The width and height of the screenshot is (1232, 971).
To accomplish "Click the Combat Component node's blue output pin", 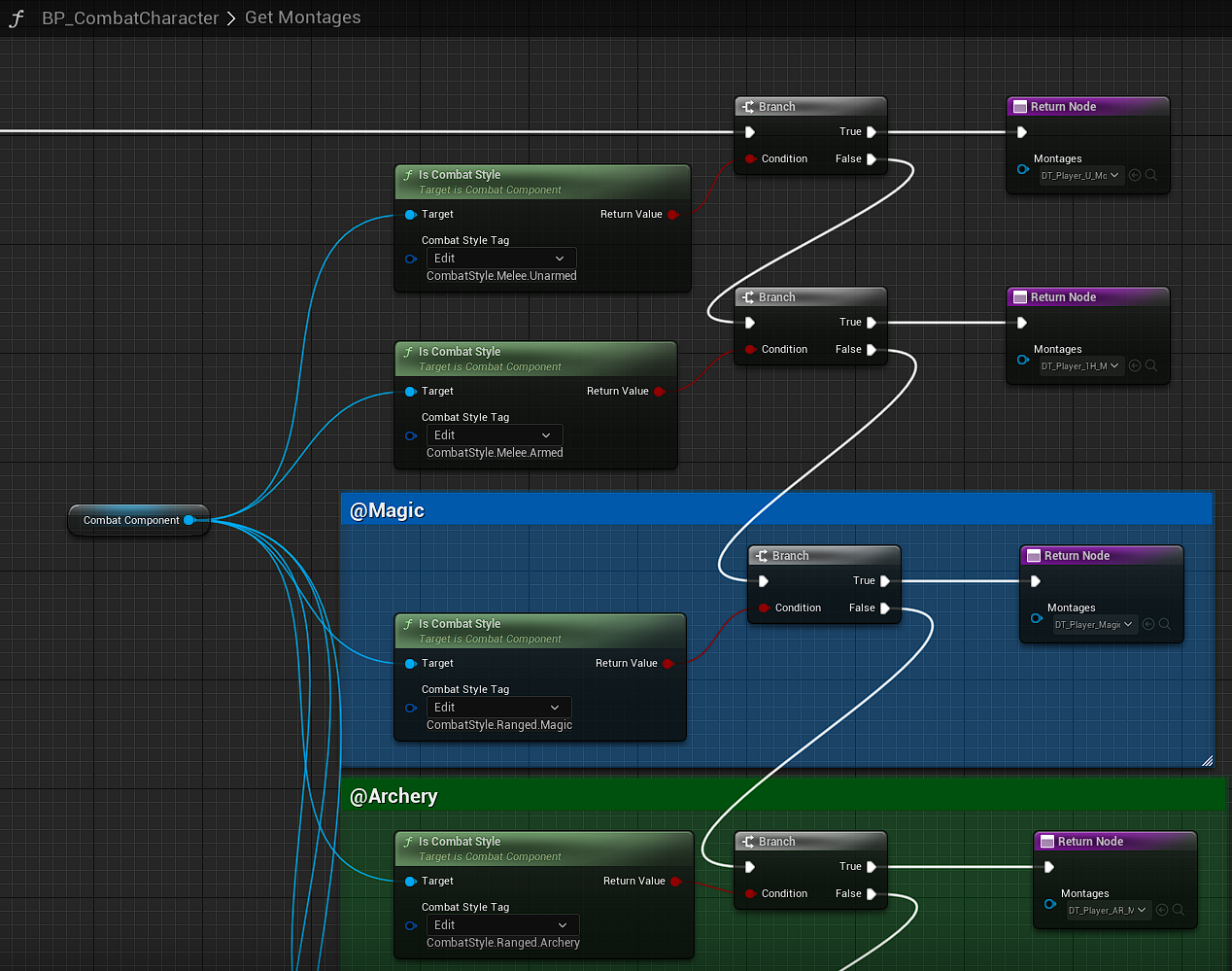I will click(189, 520).
